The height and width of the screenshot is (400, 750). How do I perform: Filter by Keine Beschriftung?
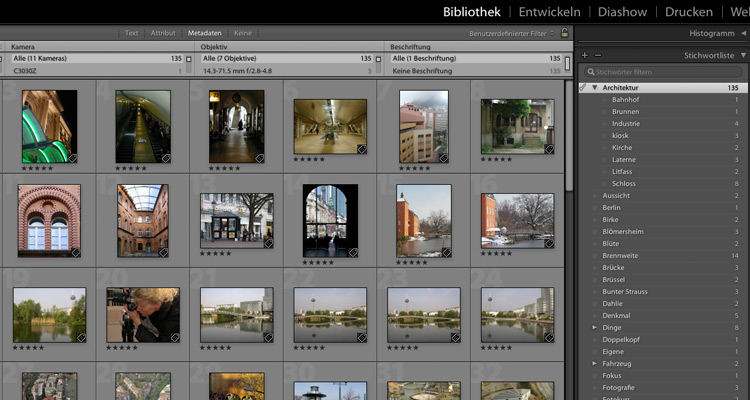click(x=476, y=71)
